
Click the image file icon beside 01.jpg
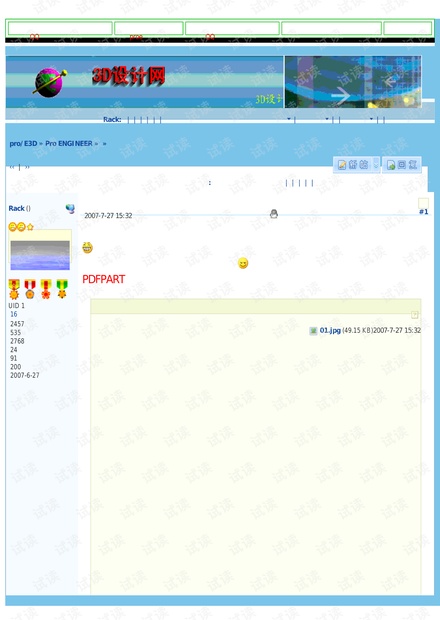coord(313,331)
